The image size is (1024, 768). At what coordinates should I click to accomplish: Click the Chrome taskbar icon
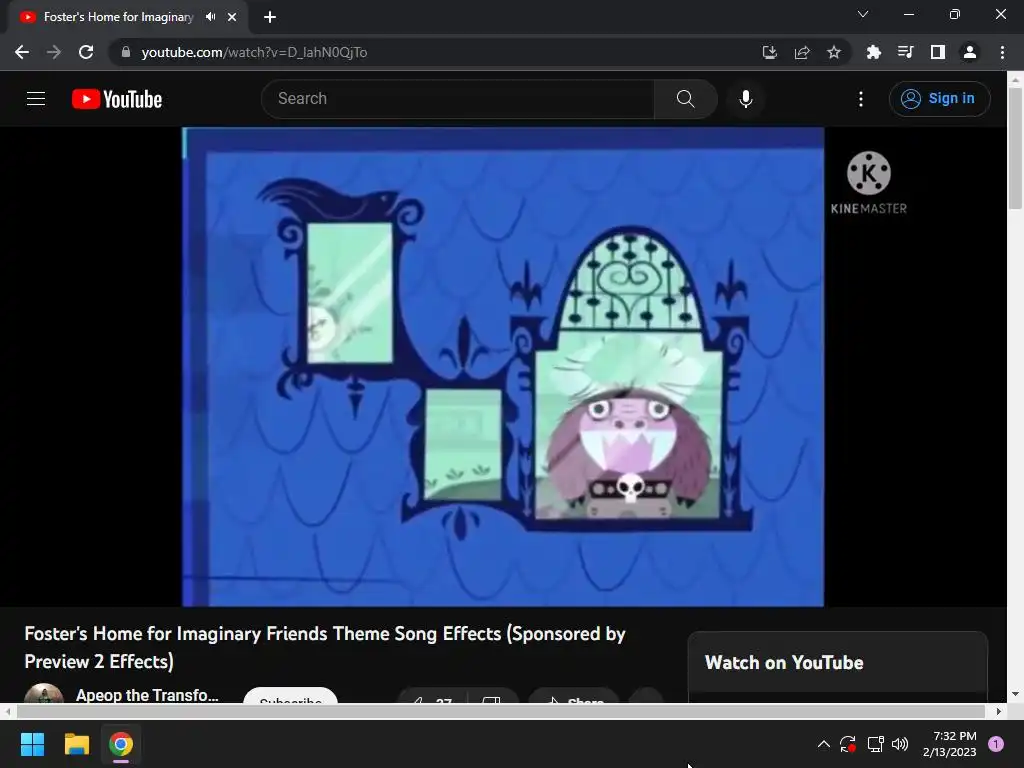121,744
